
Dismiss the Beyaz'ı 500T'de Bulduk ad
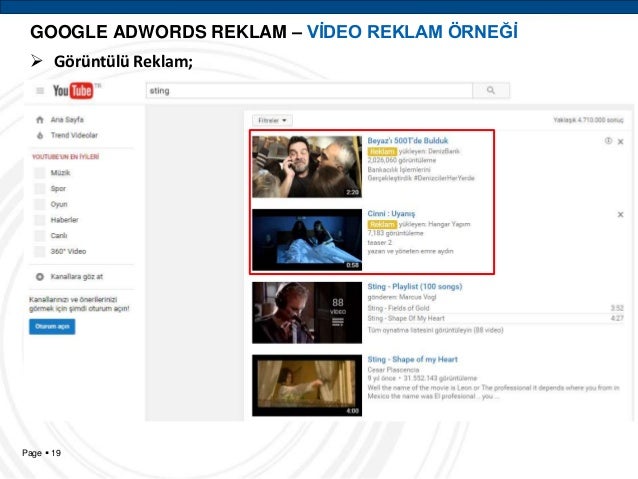621,142
